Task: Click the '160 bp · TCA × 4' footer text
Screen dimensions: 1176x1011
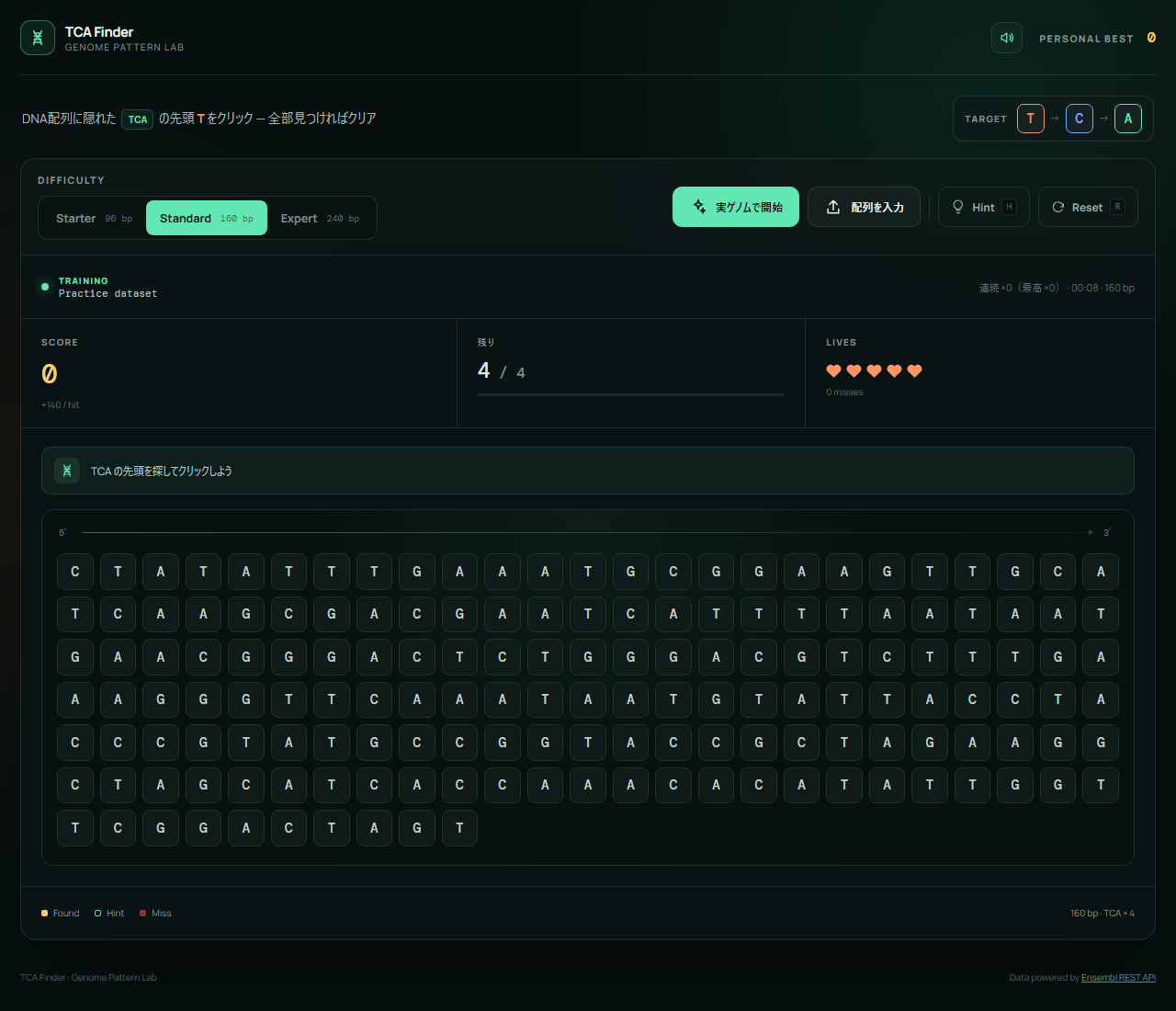Action: point(1102,913)
